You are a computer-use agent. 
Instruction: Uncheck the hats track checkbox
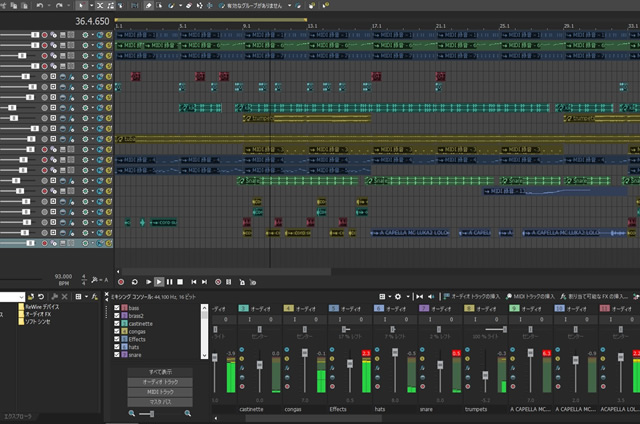coord(117,346)
